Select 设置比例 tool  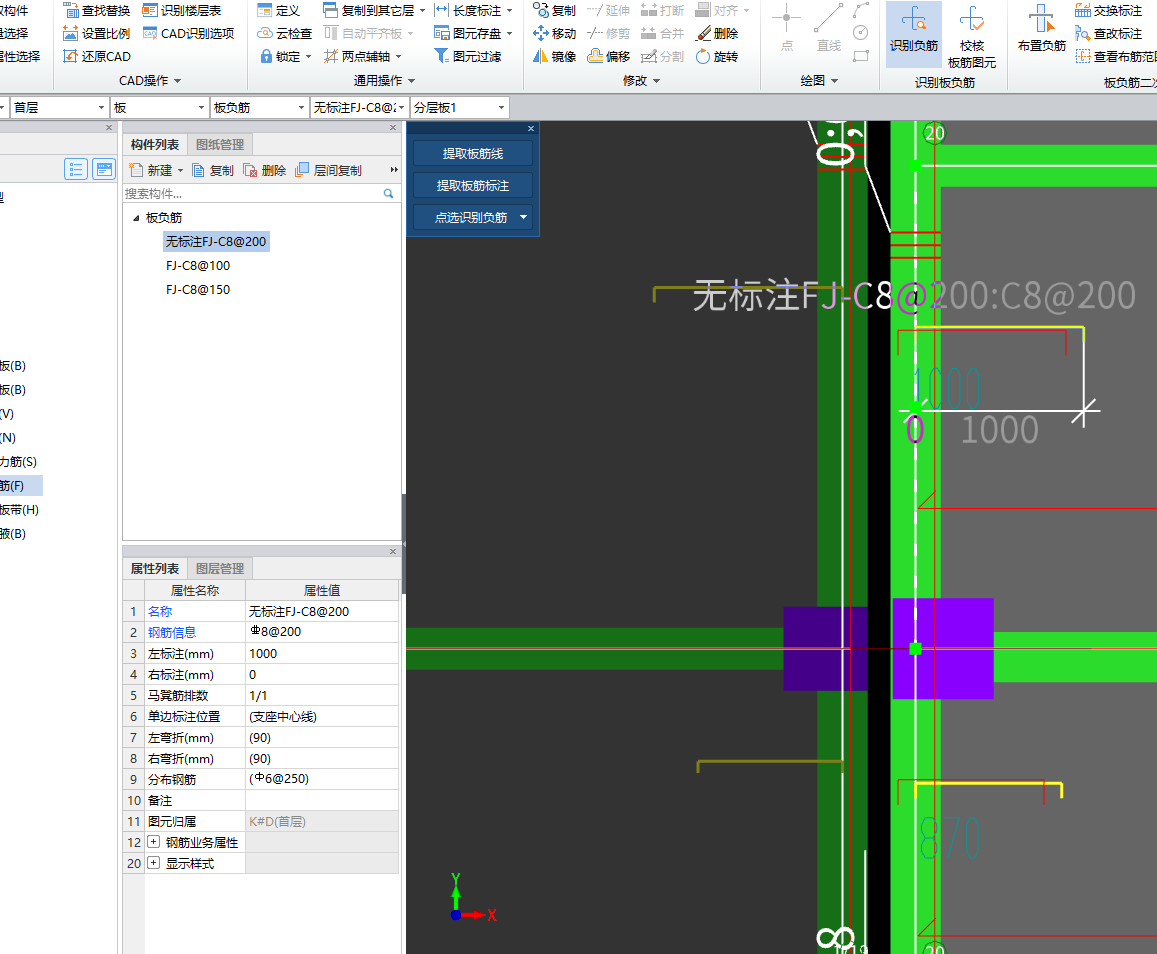pos(97,33)
